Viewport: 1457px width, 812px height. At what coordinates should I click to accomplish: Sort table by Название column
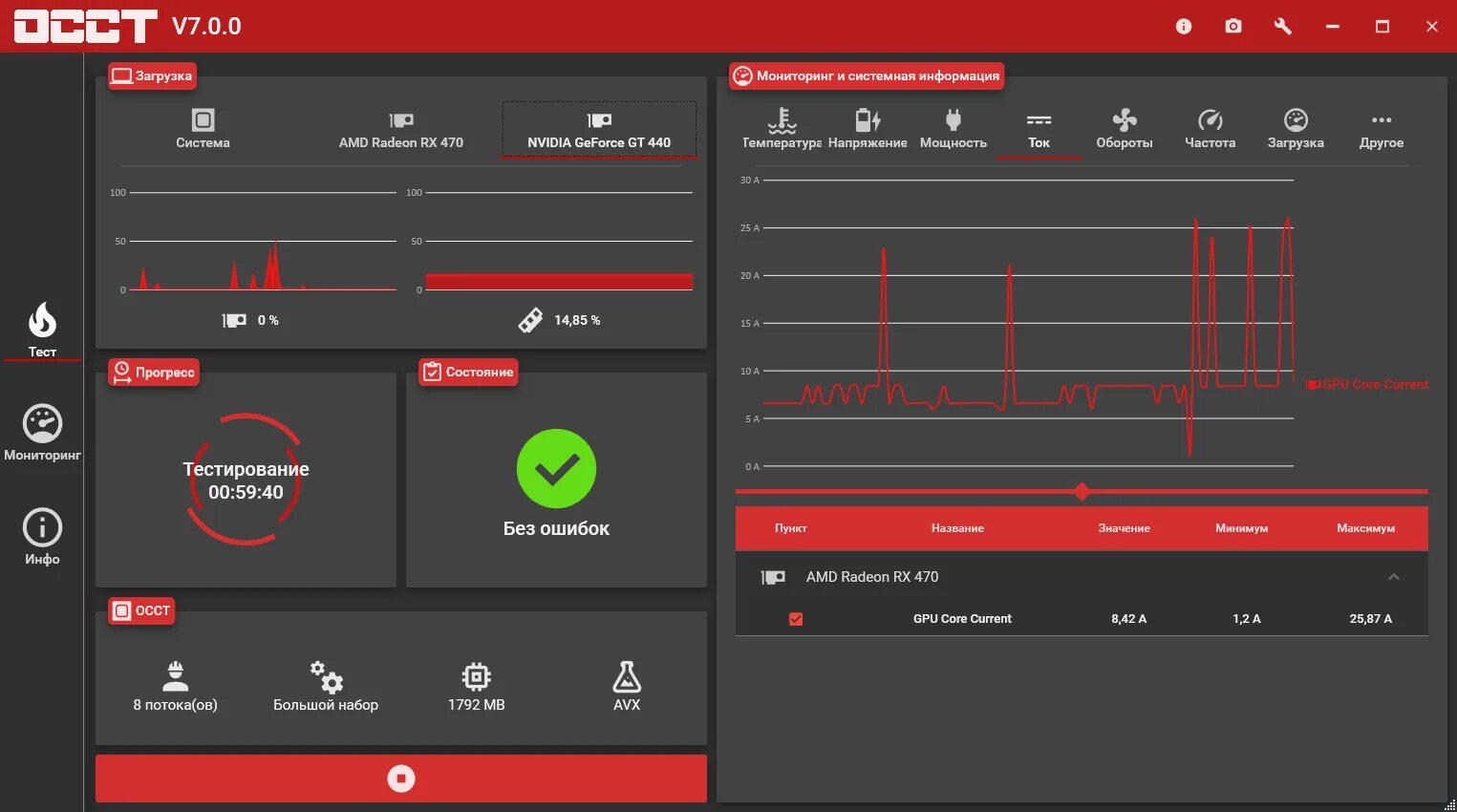[x=957, y=528]
